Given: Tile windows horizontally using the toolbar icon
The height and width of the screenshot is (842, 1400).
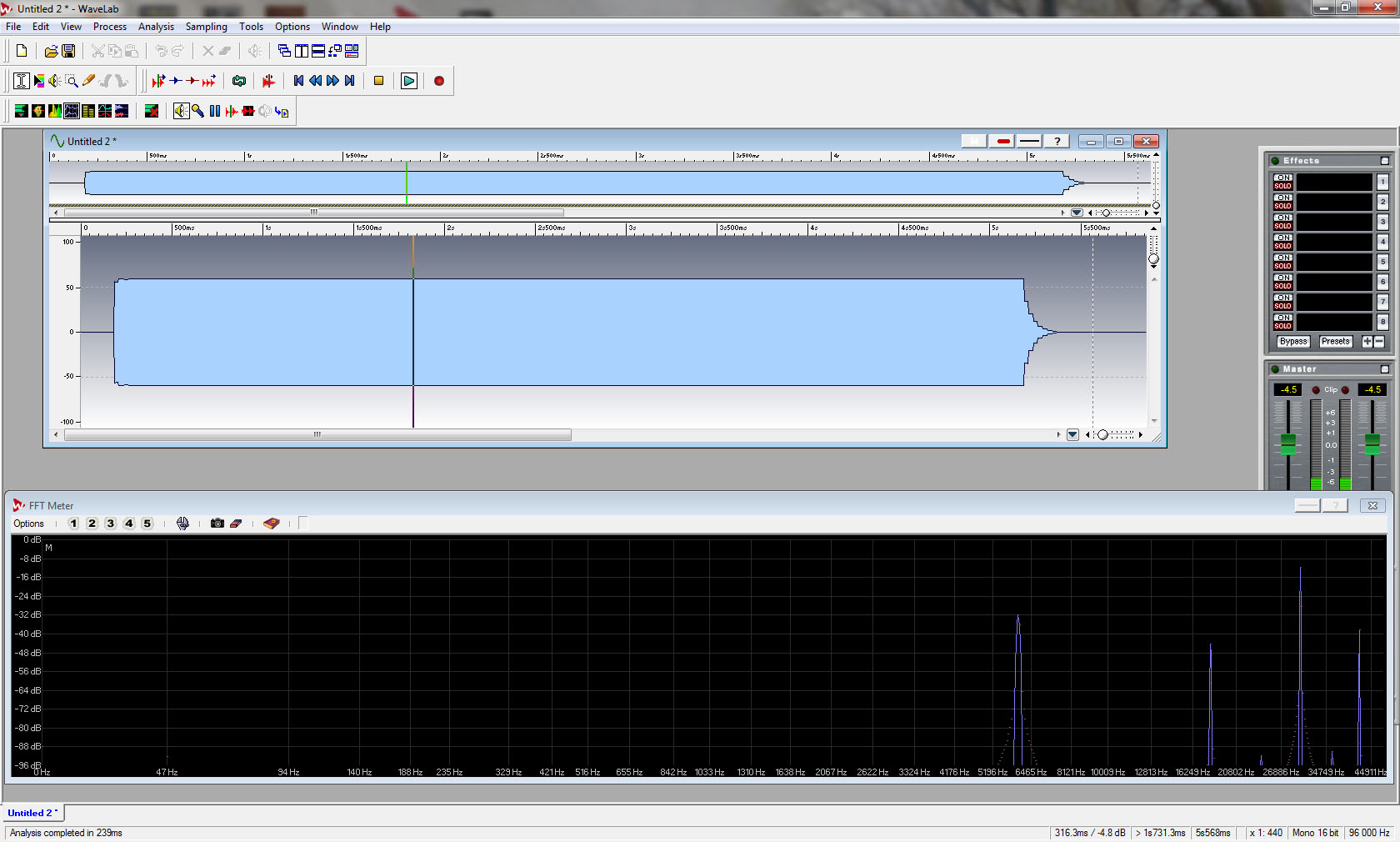Looking at the screenshot, I should (x=318, y=51).
